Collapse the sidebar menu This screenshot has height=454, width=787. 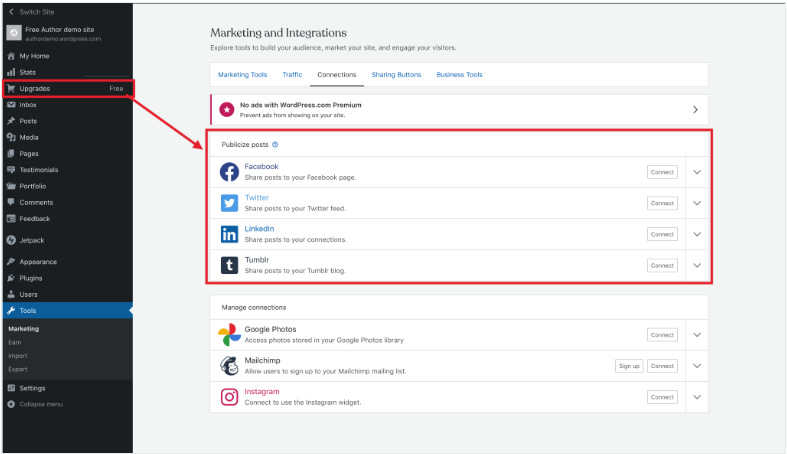(x=40, y=404)
